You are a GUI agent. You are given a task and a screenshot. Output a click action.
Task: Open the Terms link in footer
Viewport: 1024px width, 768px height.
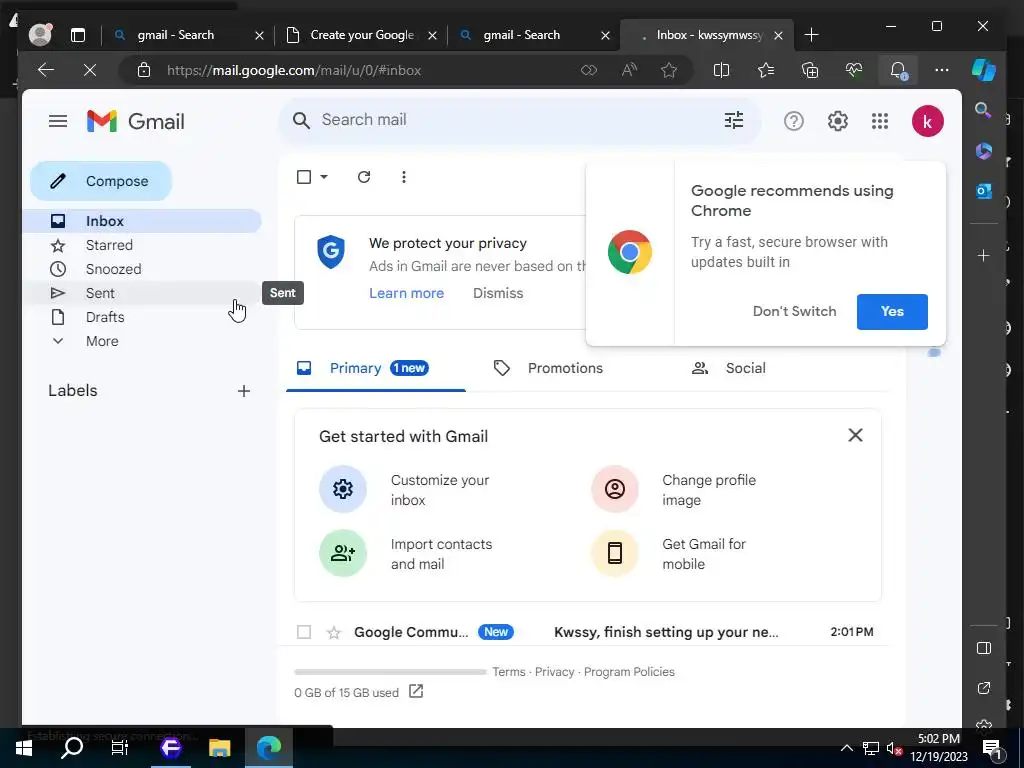click(509, 672)
